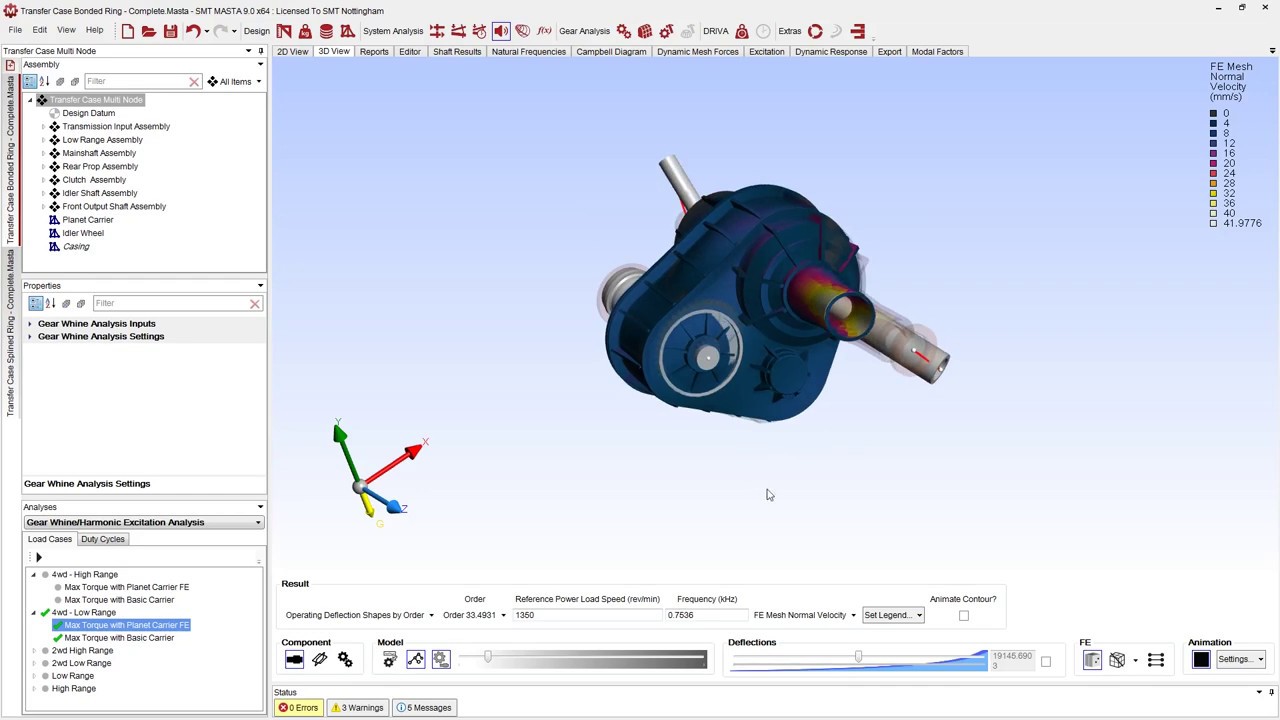Click the Deflections scale slider handle
Image resolution: width=1280 pixels, height=720 pixels.
tap(858, 656)
